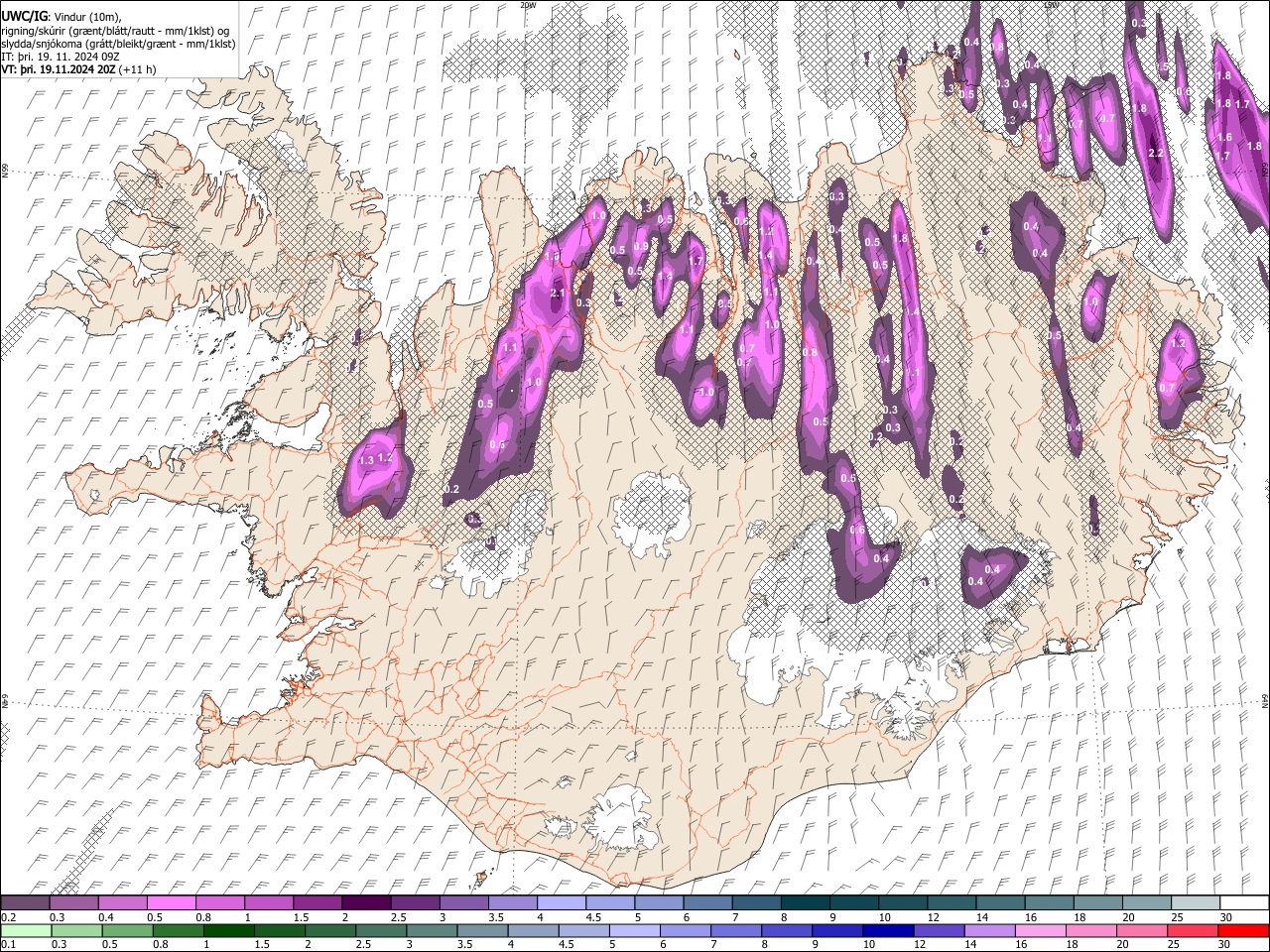The height and width of the screenshot is (952, 1270).
Task: Click the rain legend swatch starting at 0.3
Action: [x=75, y=931]
